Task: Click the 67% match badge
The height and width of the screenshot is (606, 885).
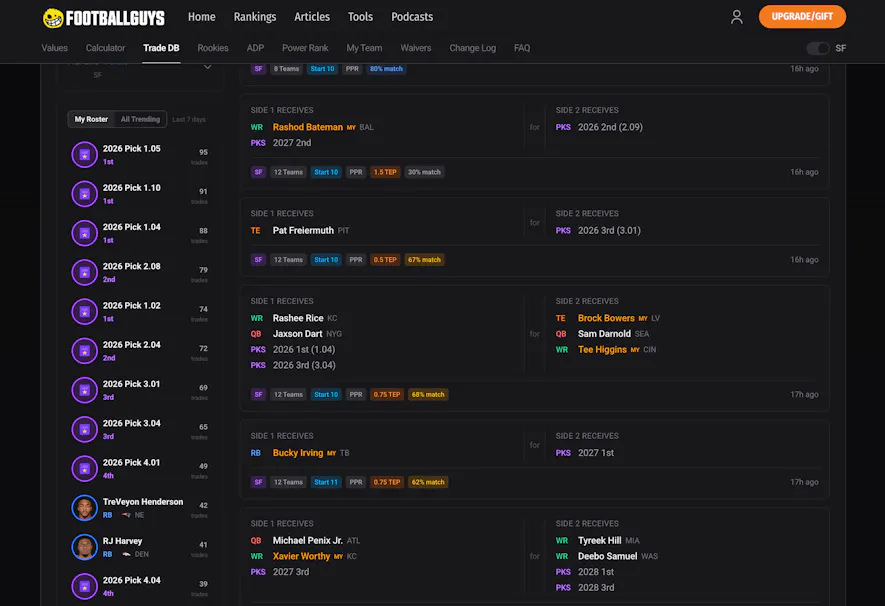Action: click(424, 259)
